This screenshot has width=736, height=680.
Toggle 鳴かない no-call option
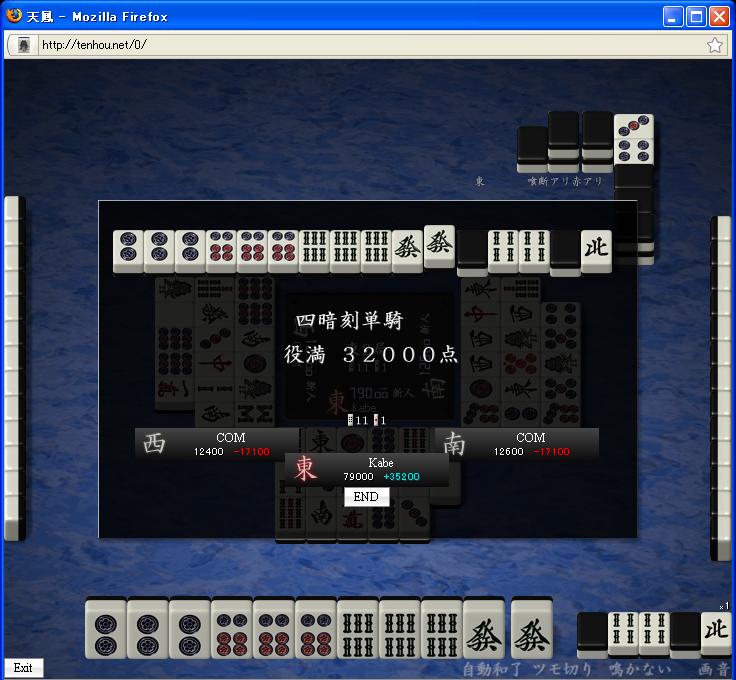pyautogui.click(x=640, y=669)
